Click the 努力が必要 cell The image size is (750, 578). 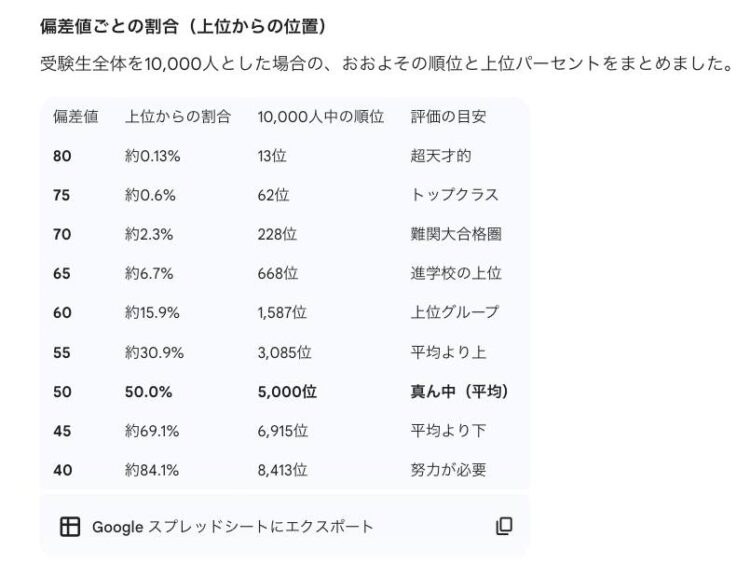[x=448, y=470]
